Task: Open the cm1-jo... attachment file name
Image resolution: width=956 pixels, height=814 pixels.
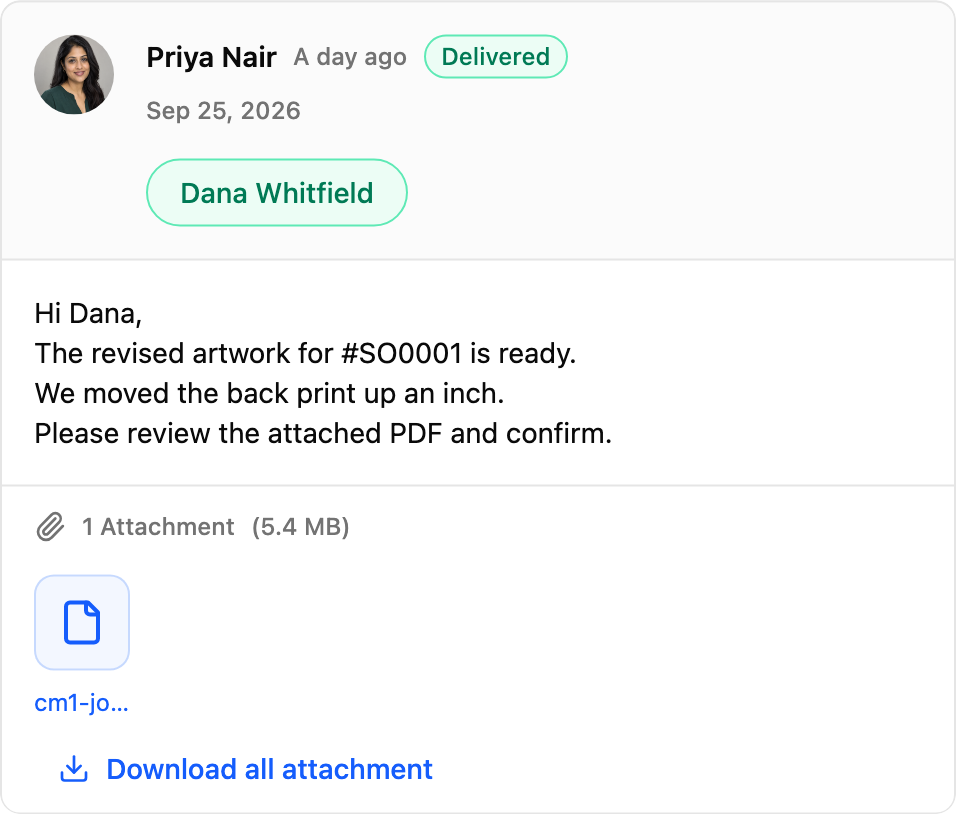Action: pos(81,703)
